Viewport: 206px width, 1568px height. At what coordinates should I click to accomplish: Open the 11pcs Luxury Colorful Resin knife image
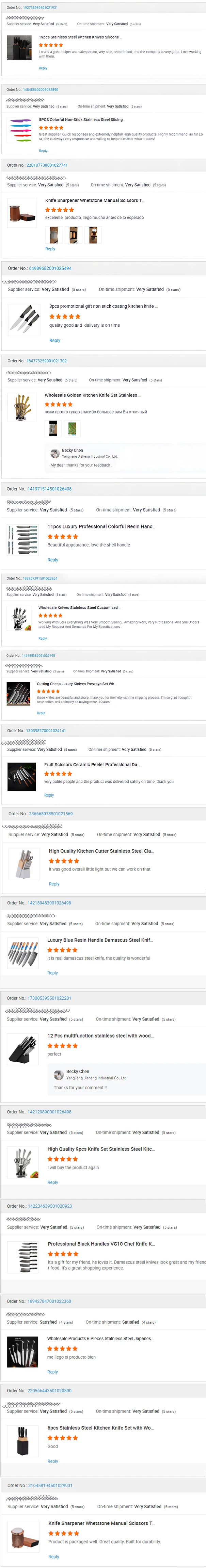tap(22, 539)
